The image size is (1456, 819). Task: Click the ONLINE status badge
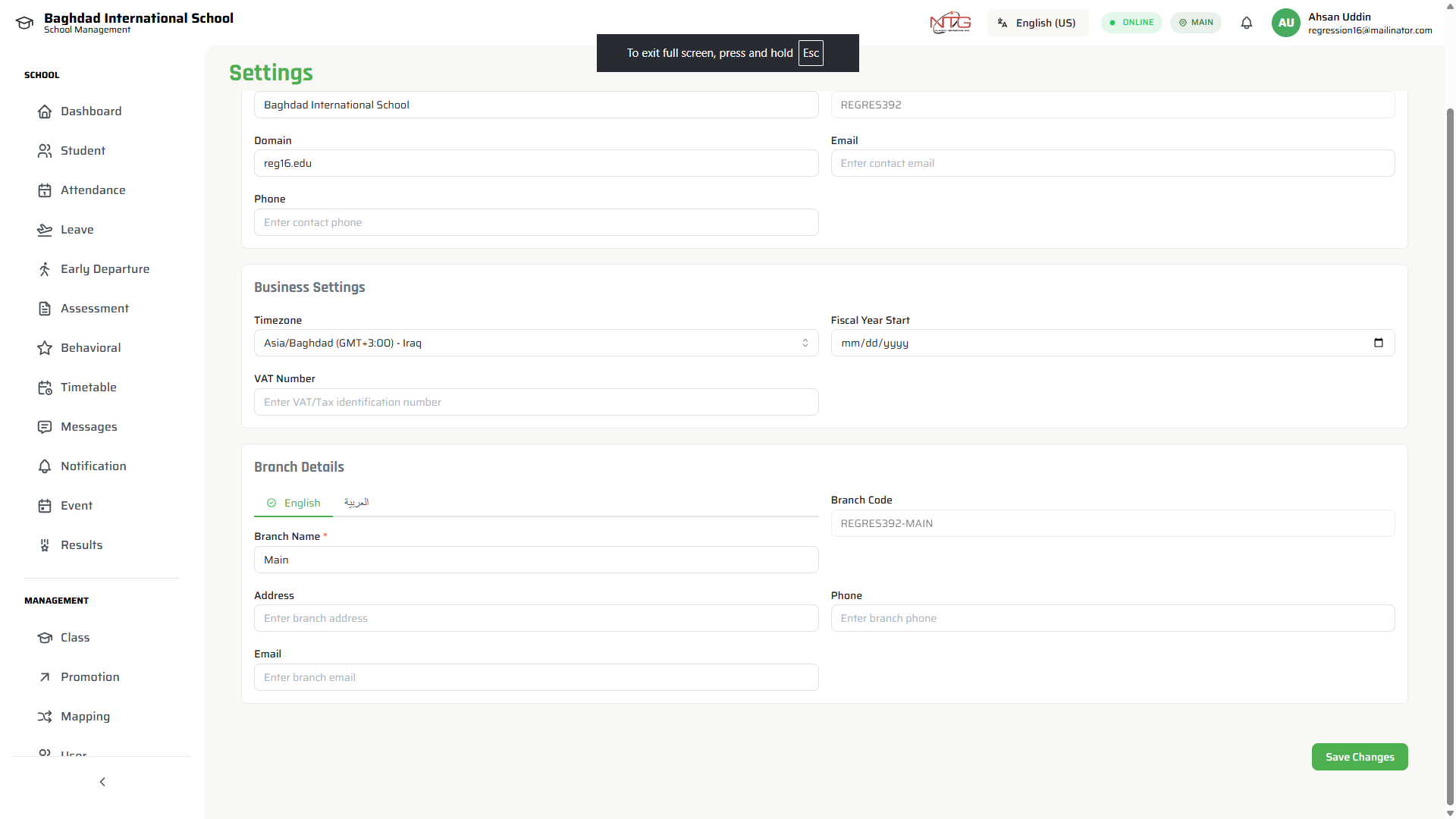1131,23
